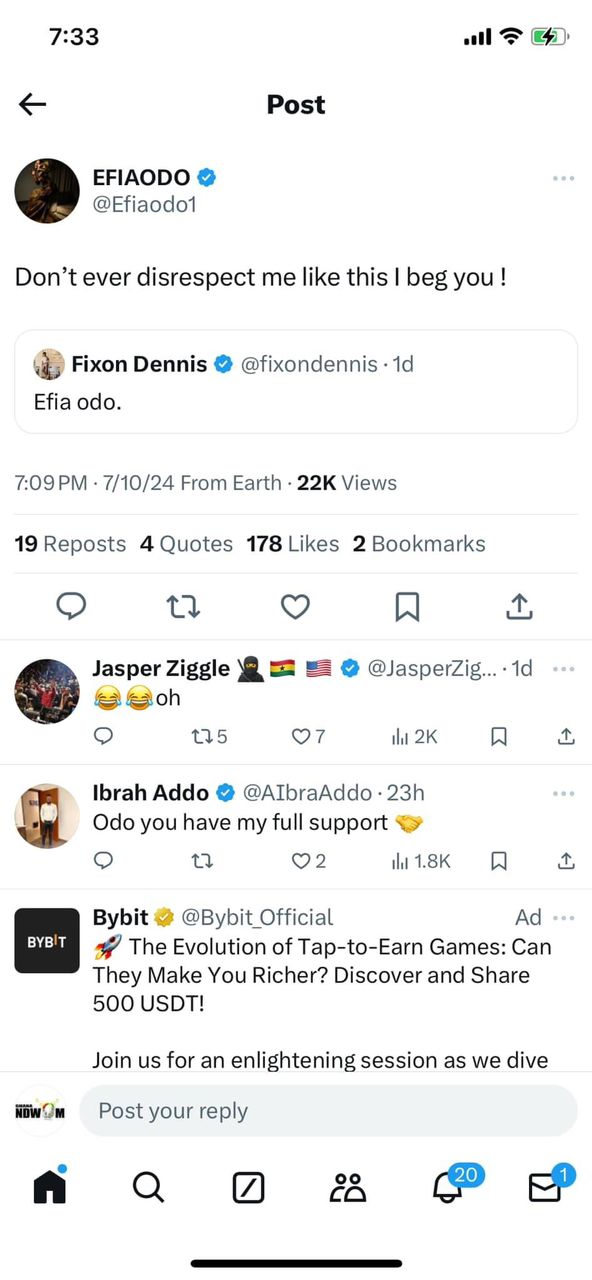
Task: Open the share menu for the post
Action: pyautogui.click(x=519, y=606)
